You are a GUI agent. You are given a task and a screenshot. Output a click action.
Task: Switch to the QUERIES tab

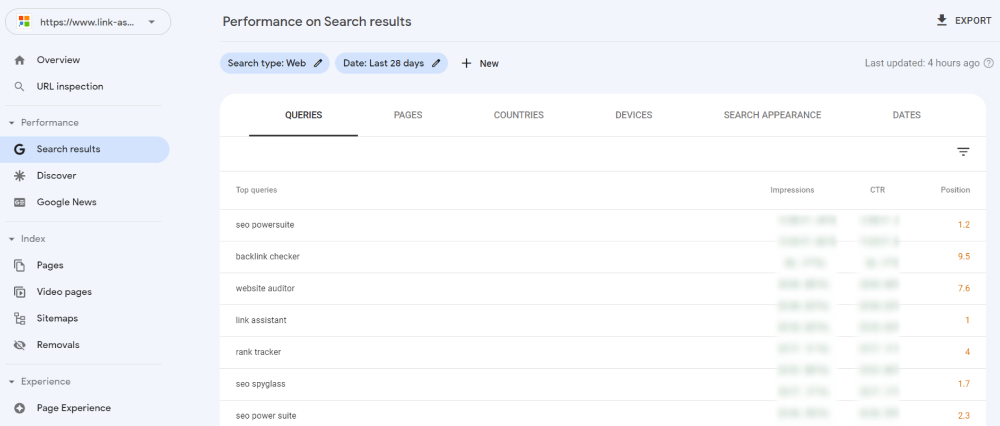point(304,115)
